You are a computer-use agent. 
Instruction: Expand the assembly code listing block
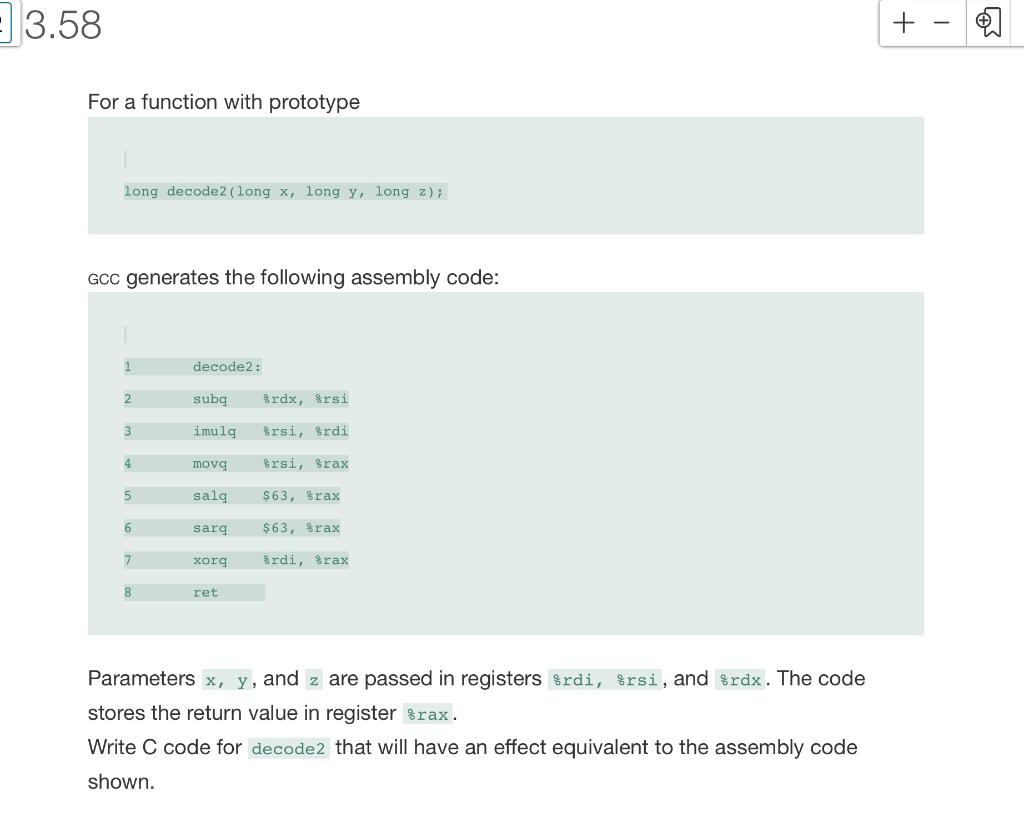point(506,463)
